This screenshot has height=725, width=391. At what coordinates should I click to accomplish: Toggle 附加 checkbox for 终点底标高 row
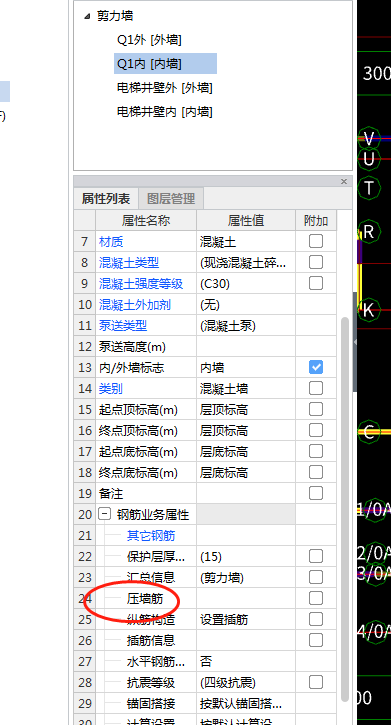[x=316, y=472]
